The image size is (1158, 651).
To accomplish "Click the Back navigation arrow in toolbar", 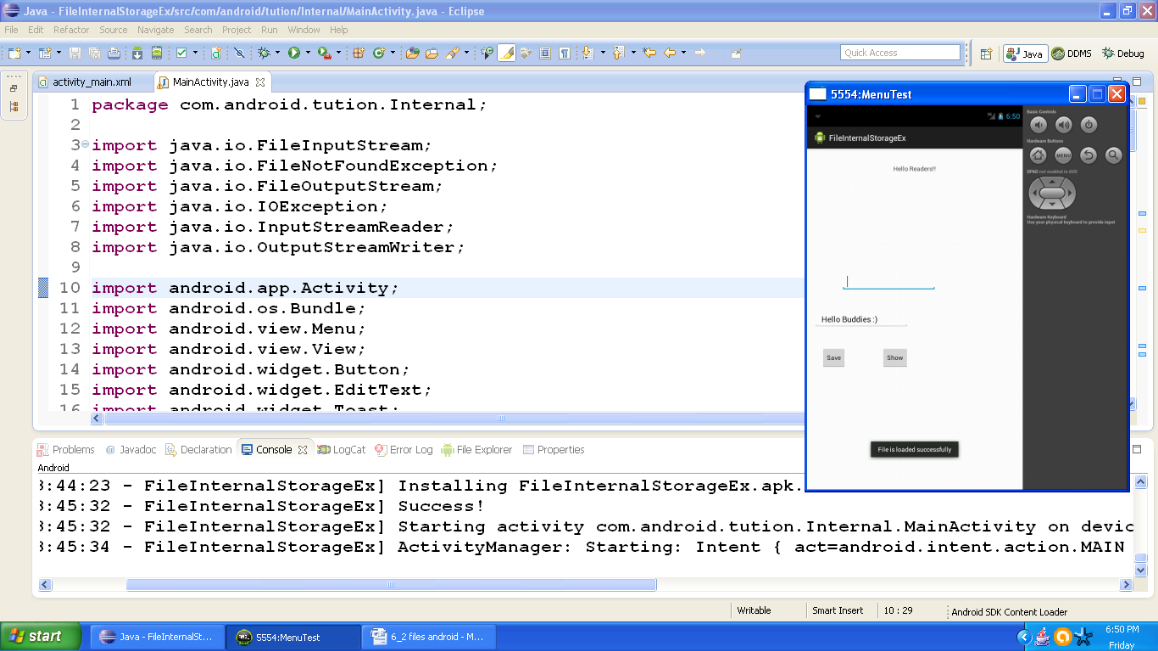I will tap(670, 53).
